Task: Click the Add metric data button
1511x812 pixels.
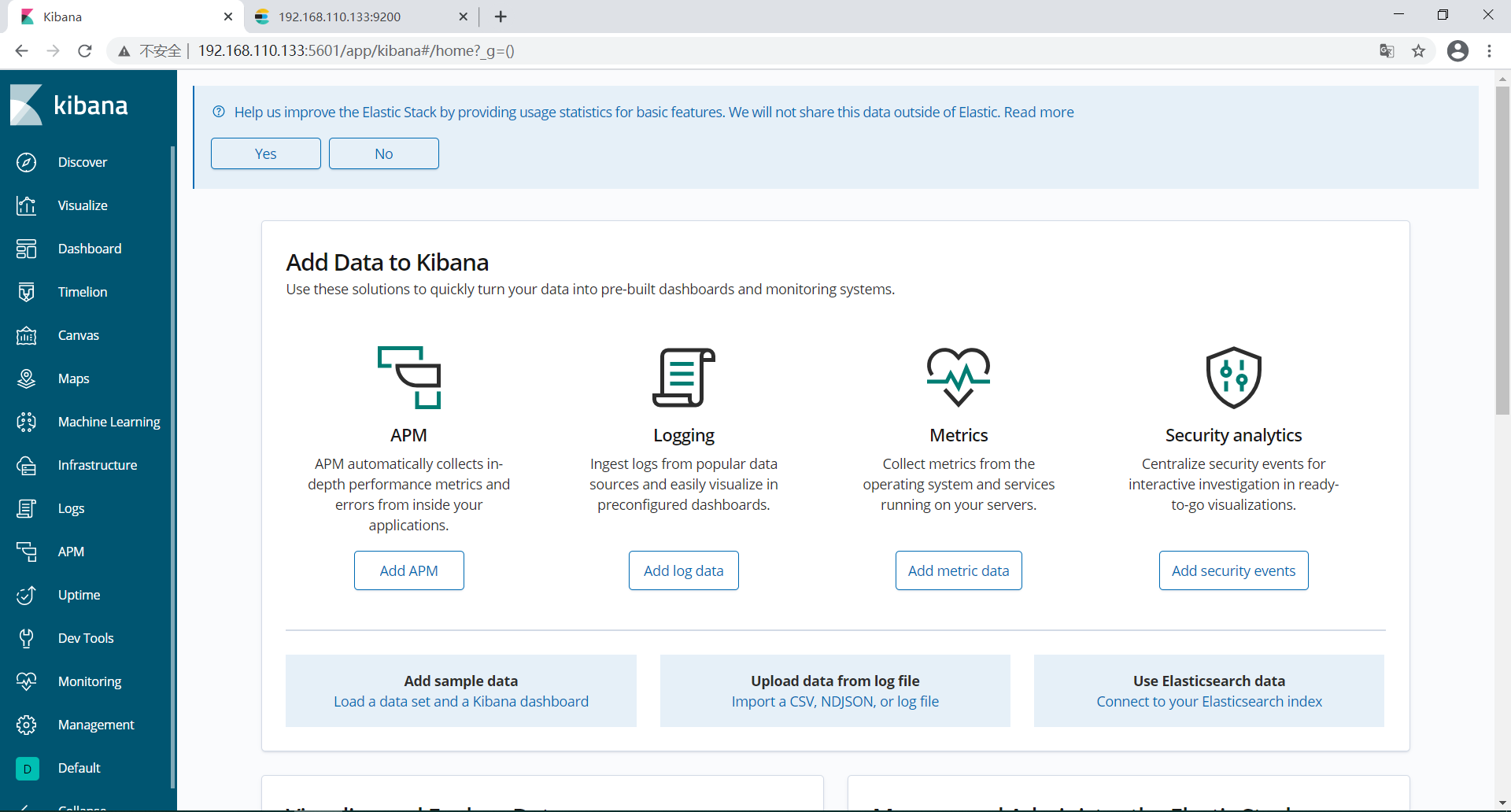Action: coord(959,570)
